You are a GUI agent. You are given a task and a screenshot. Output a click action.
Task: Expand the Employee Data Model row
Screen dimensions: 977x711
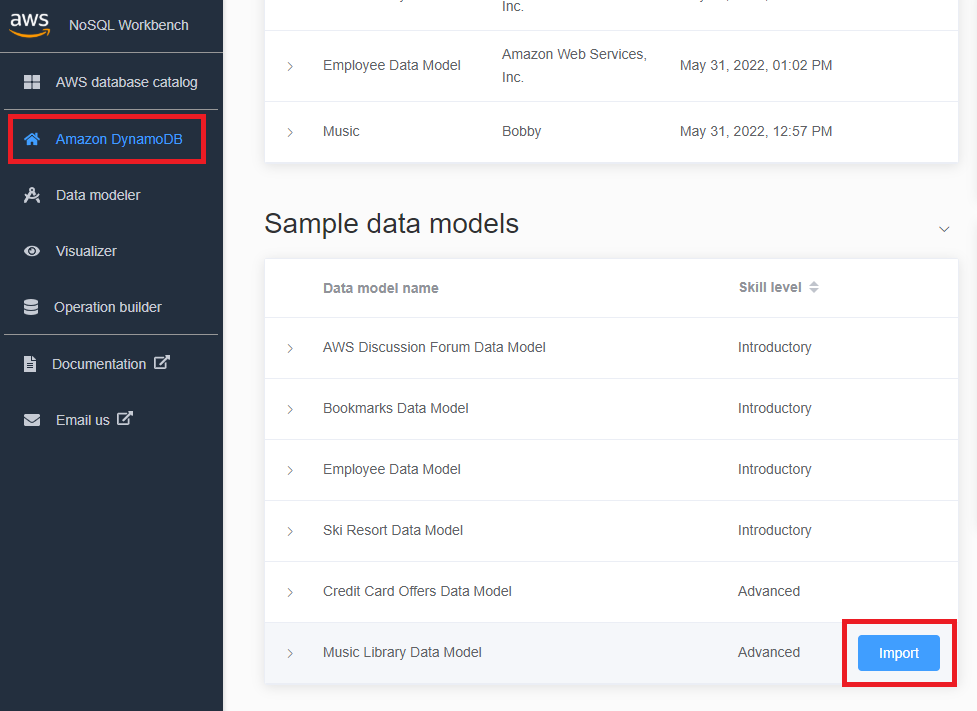tap(290, 65)
